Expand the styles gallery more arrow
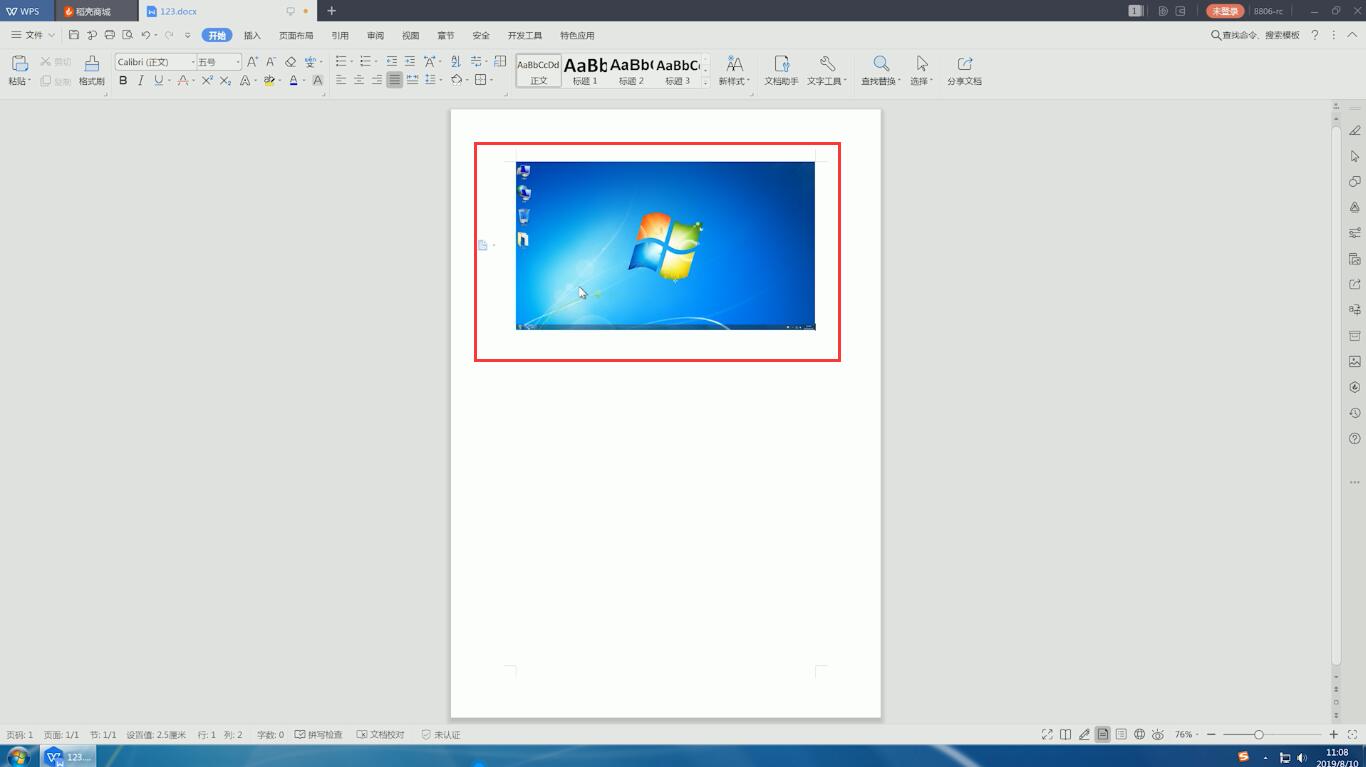 (x=705, y=82)
